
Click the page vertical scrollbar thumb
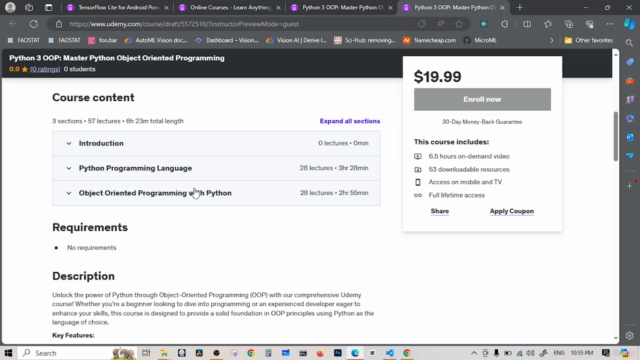point(616,136)
